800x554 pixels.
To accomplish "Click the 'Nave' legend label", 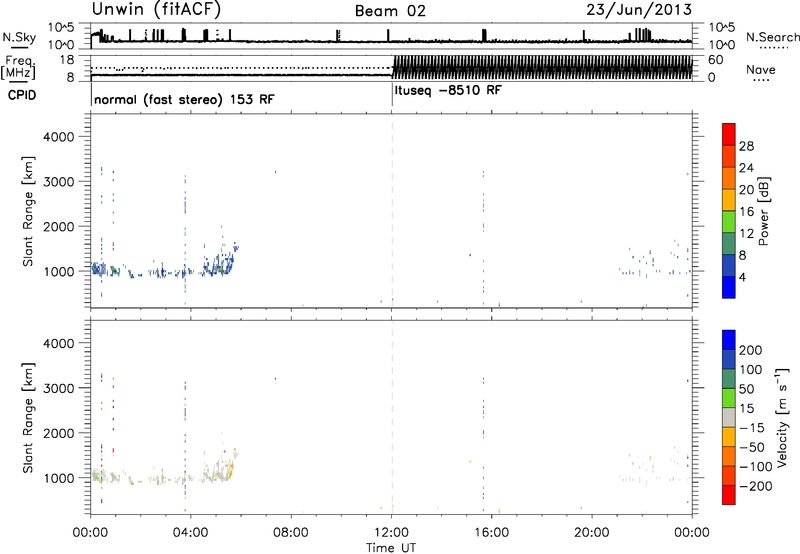I will 761,70.
